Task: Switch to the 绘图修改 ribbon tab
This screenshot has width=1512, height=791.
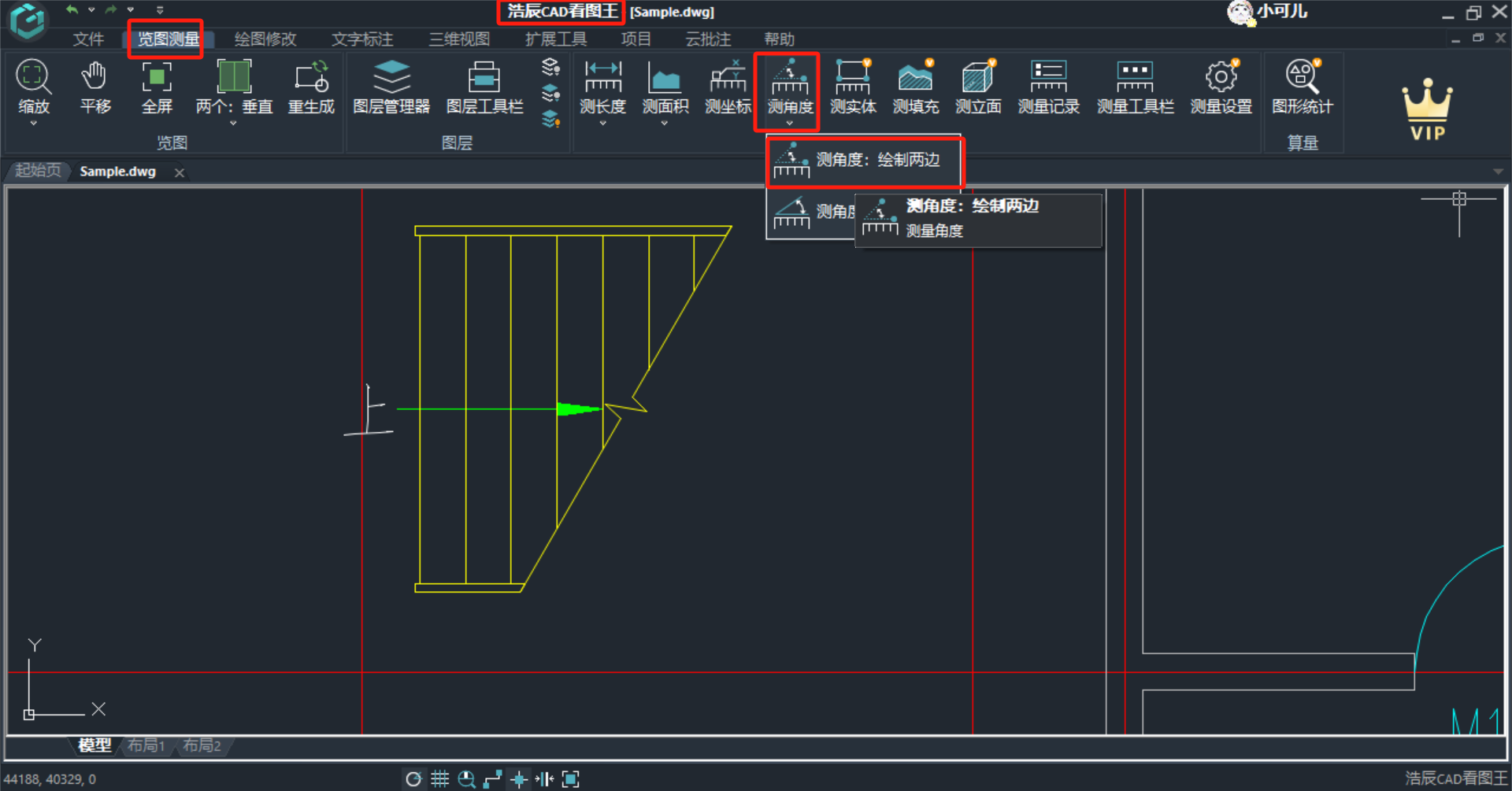Action: [x=265, y=39]
